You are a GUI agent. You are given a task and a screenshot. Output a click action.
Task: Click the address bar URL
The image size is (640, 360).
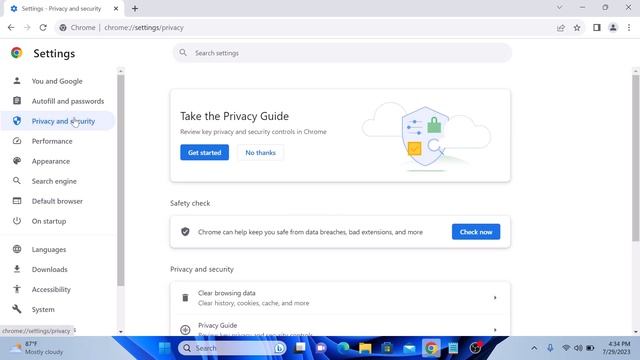click(144, 28)
